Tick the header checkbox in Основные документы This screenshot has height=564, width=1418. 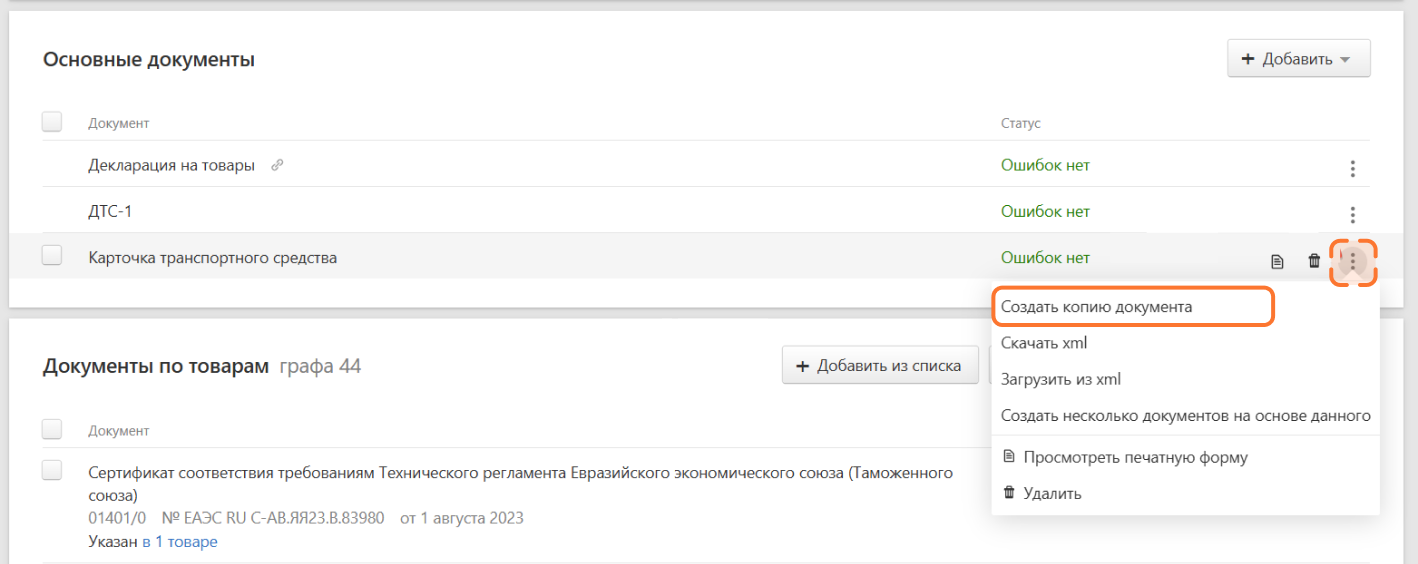(x=52, y=122)
